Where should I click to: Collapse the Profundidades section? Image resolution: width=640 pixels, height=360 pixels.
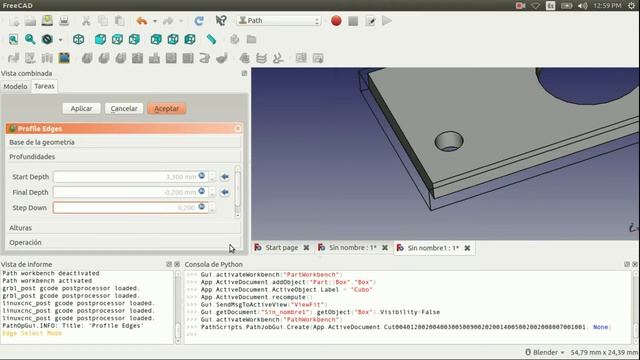coord(124,157)
